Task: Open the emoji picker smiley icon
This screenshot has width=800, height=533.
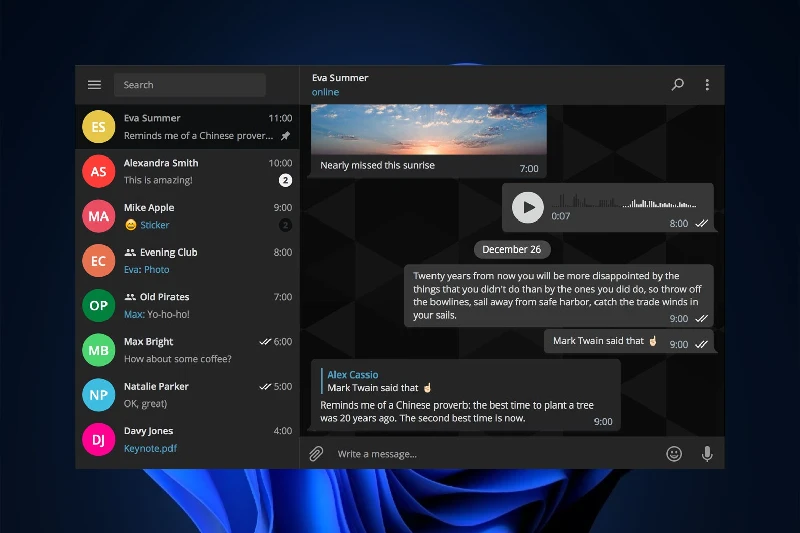Action: point(674,454)
